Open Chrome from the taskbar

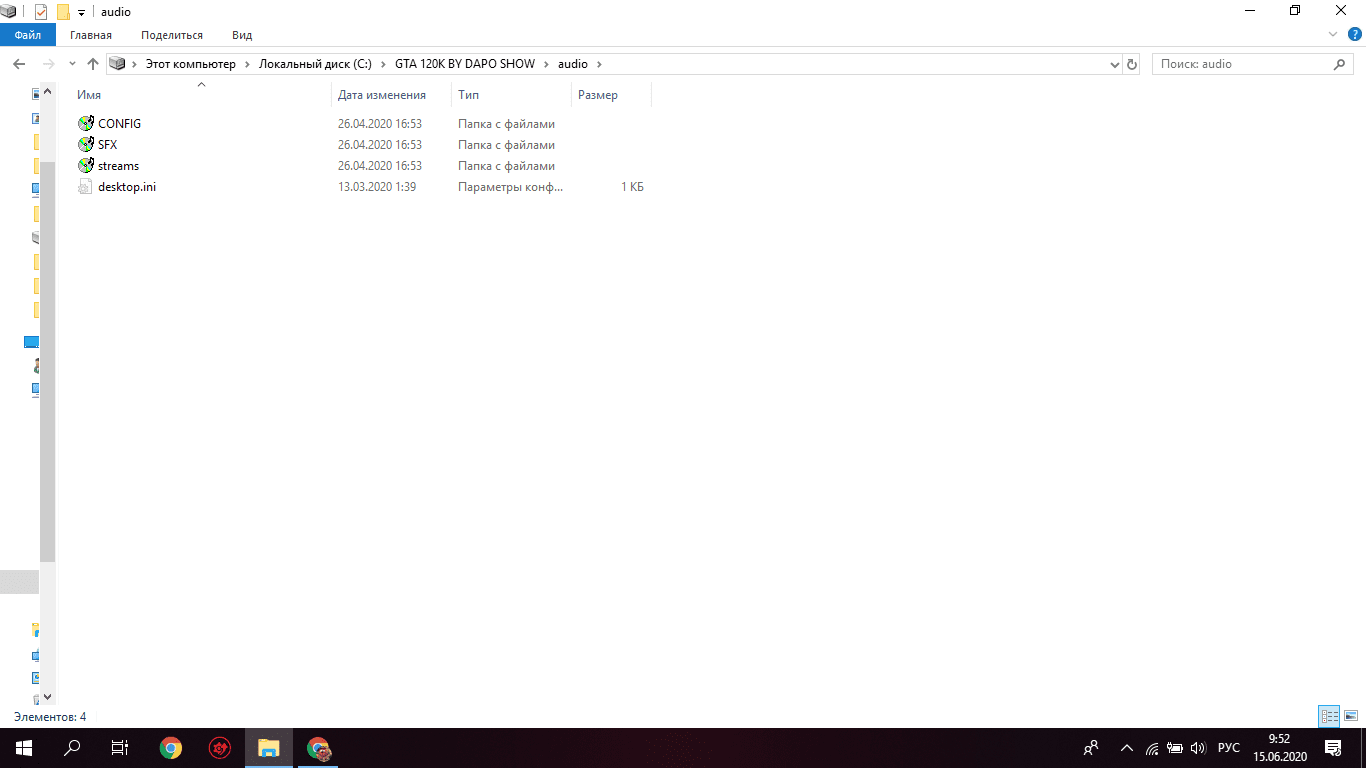[x=171, y=748]
